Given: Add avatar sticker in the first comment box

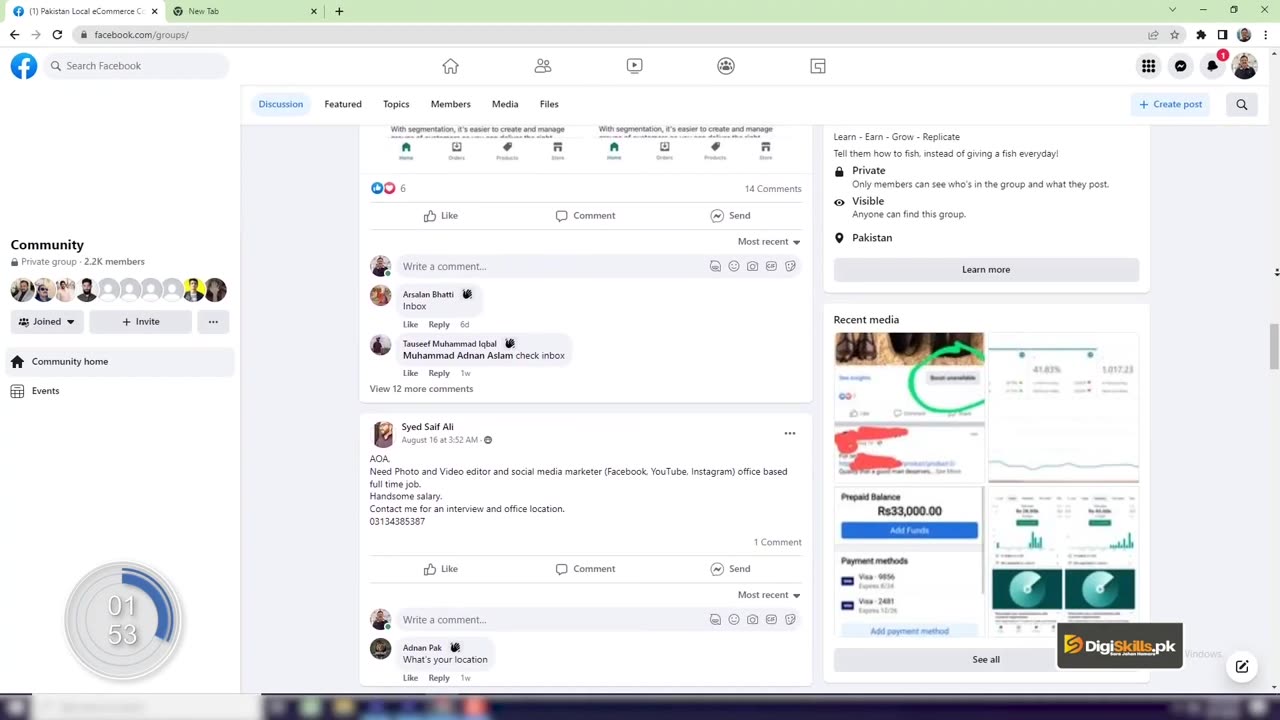Looking at the screenshot, I should pos(715,266).
